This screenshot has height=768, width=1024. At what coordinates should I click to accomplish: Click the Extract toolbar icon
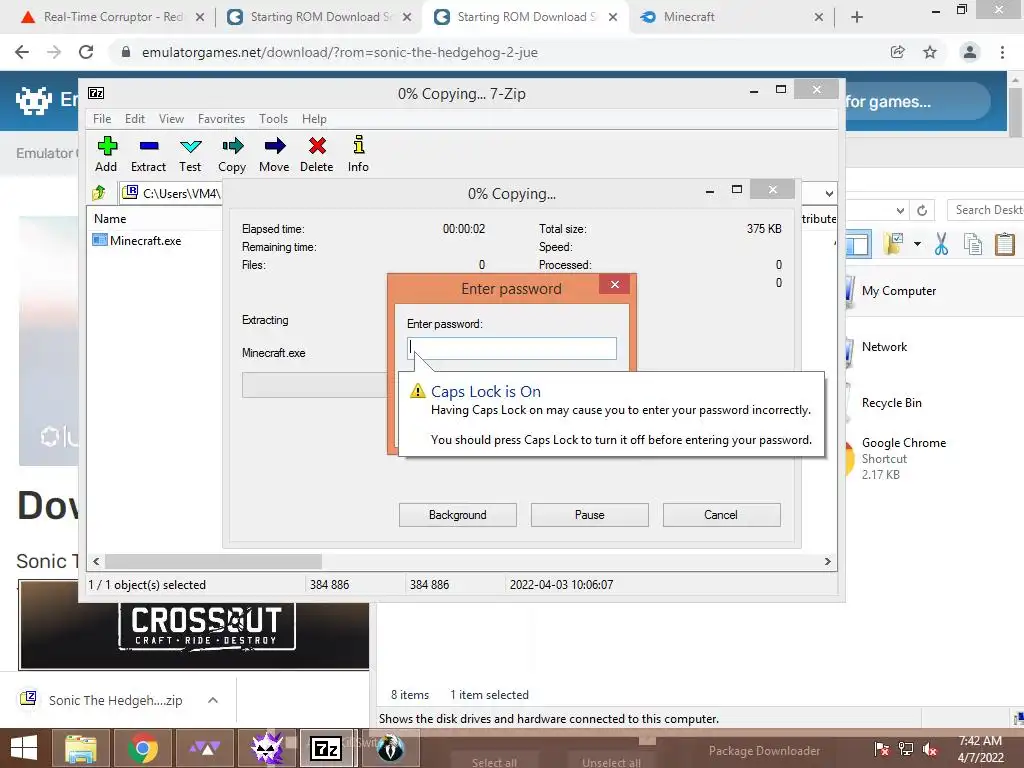coord(148,154)
